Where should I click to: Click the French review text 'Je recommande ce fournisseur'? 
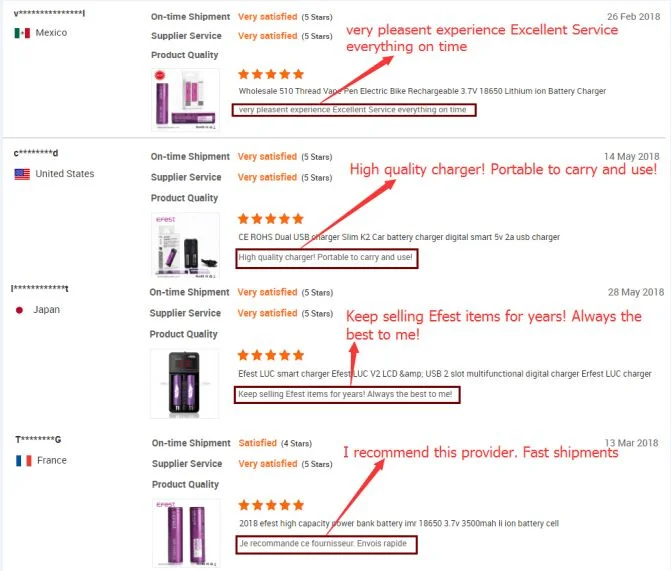(325, 545)
